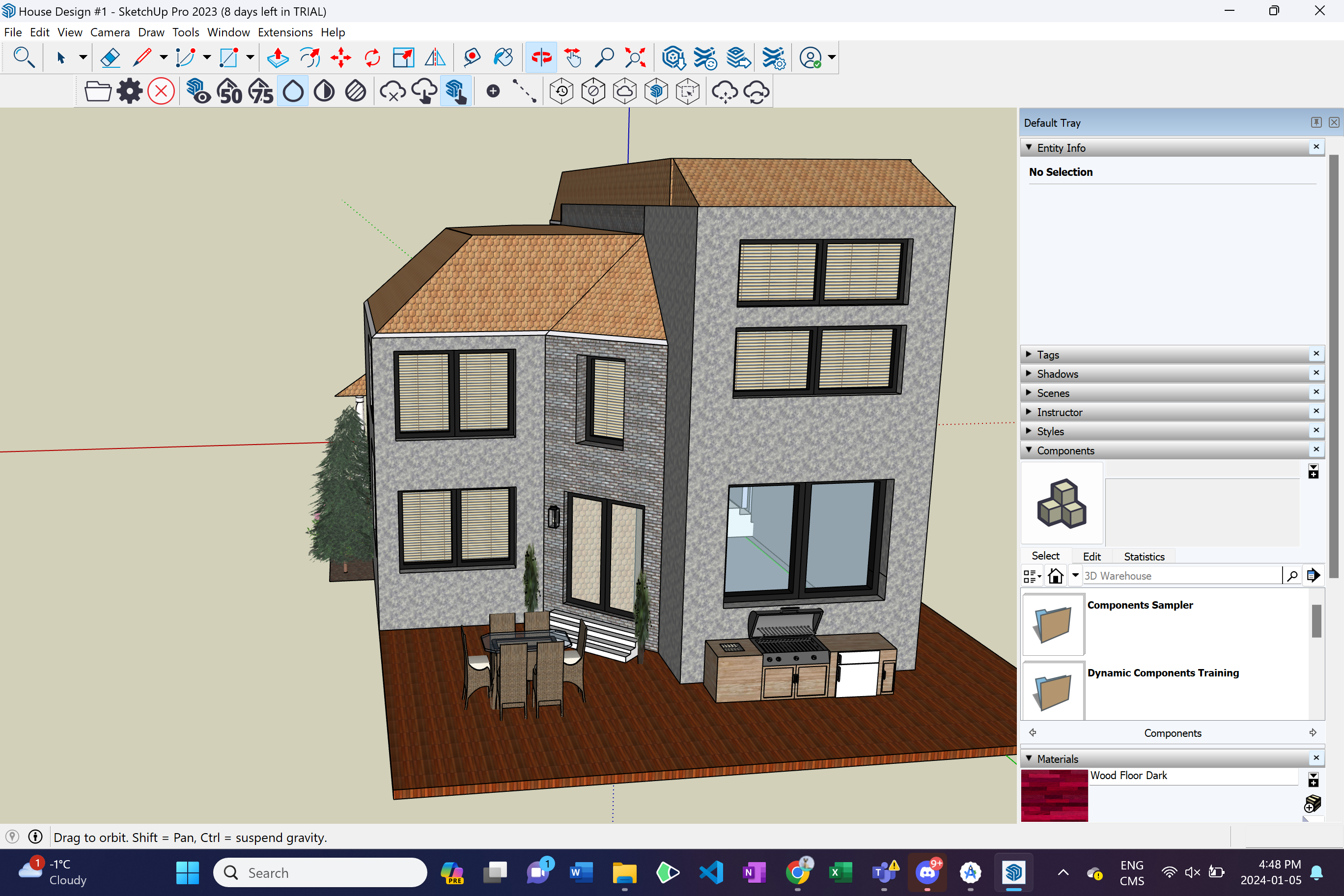Click the Zoom Extents tool
The height and width of the screenshot is (896, 1344).
pos(635,57)
